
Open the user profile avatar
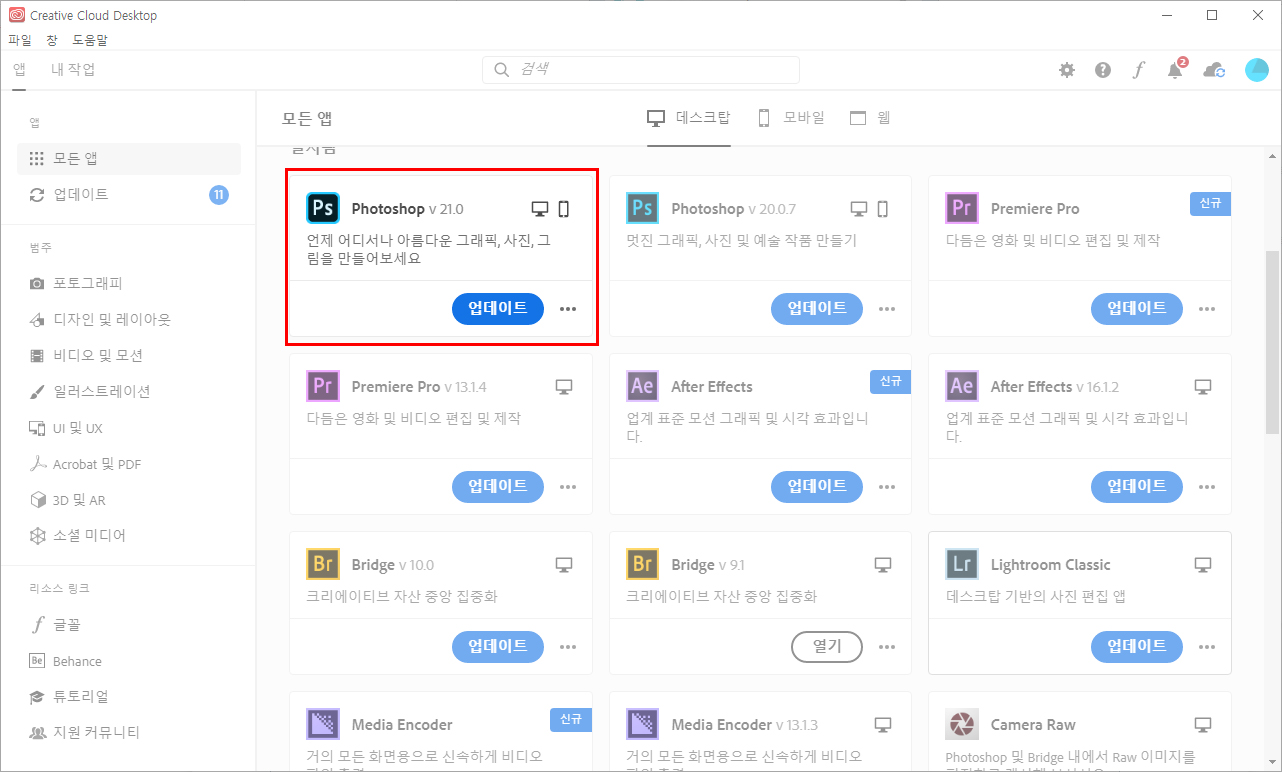[1256, 70]
